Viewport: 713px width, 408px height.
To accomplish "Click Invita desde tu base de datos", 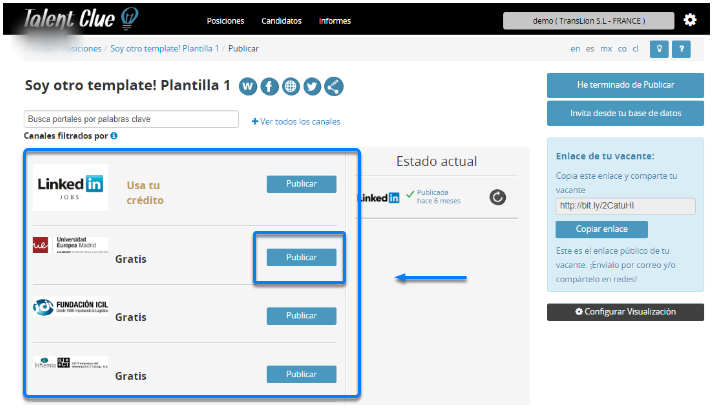I will [625, 113].
